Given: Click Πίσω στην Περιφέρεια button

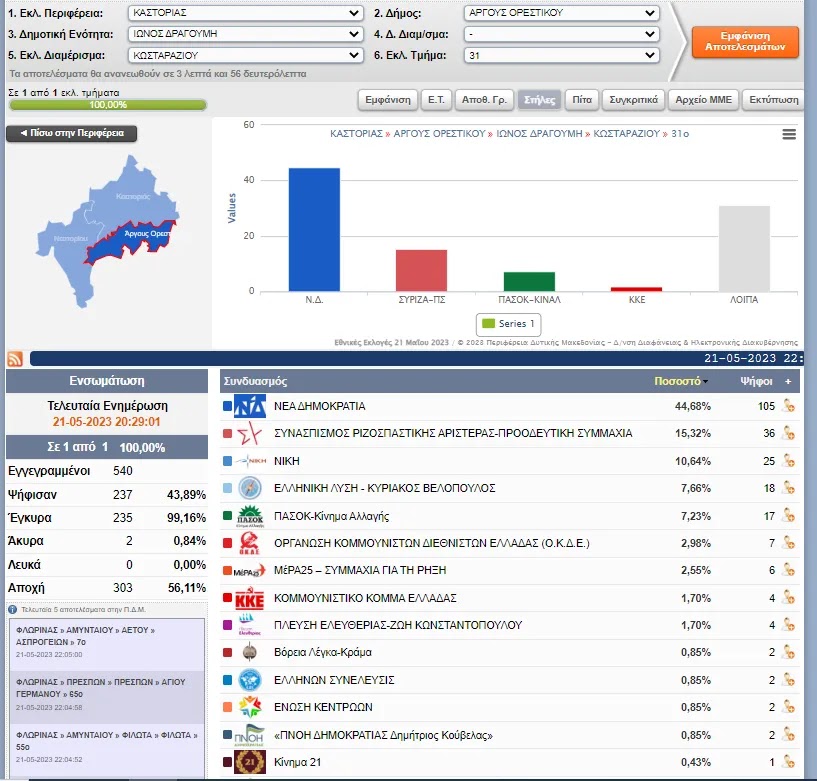Looking at the screenshot, I should point(72,133).
